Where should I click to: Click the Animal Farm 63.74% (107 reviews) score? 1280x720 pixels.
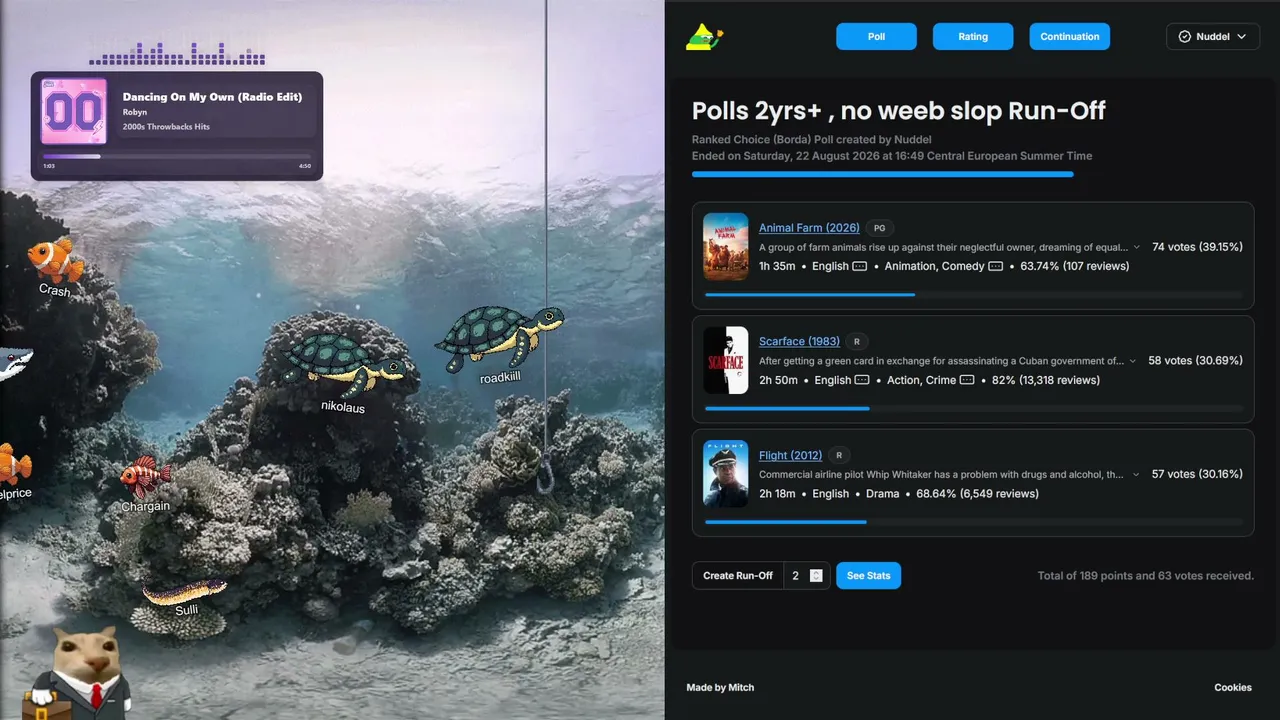tap(1075, 267)
